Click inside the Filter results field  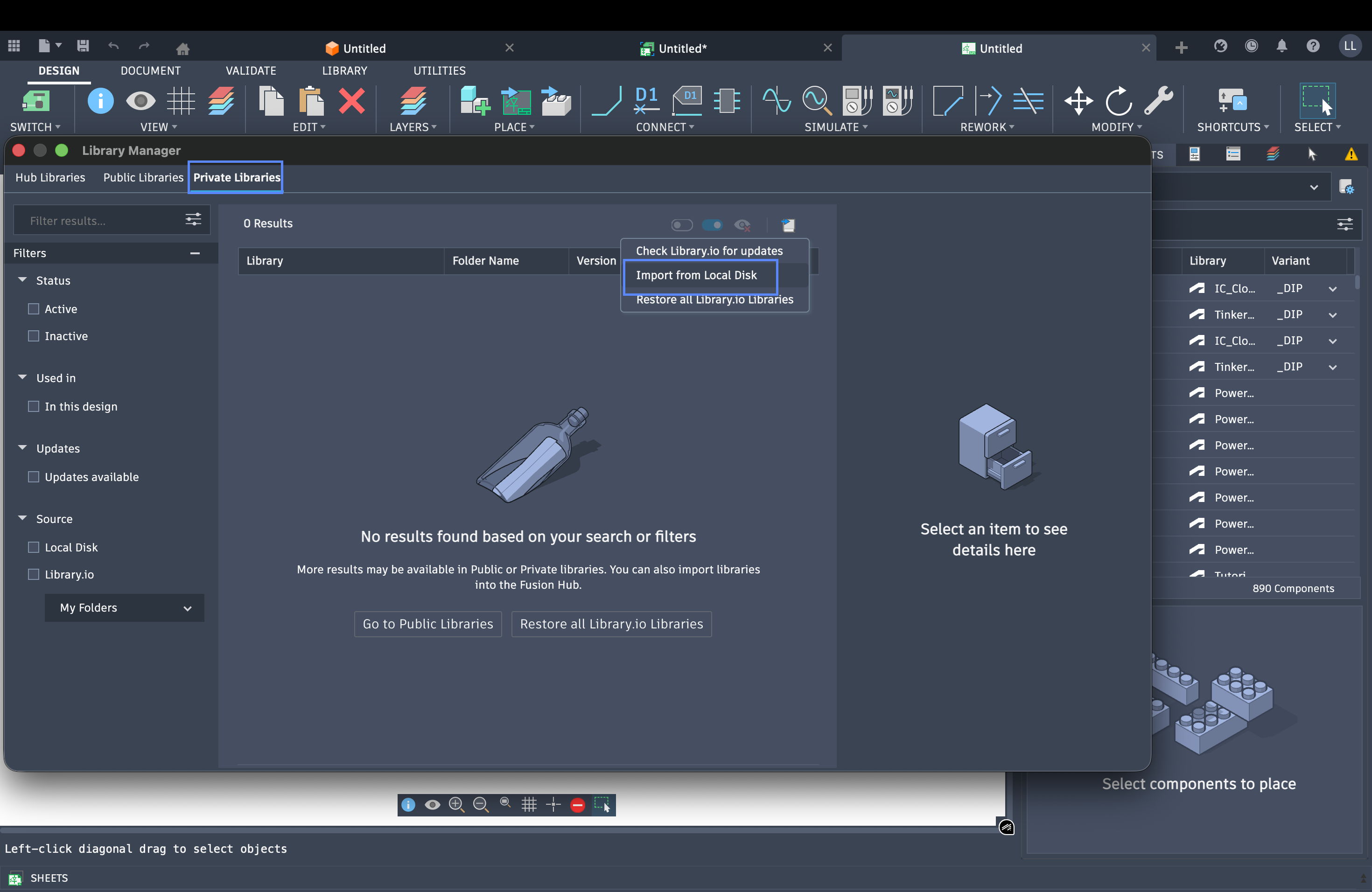tap(92, 221)
